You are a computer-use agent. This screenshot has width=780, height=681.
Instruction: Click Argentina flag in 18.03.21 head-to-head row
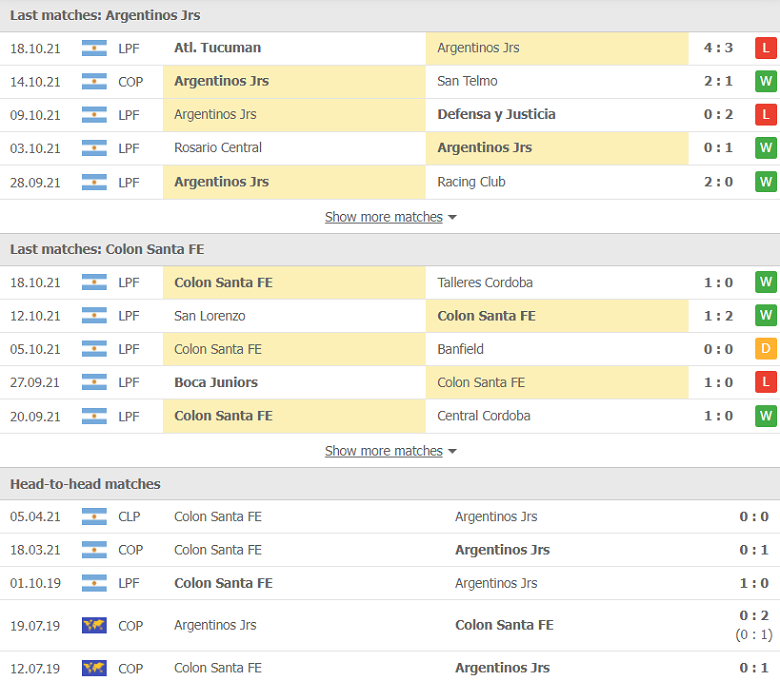[x=94, y=550]
